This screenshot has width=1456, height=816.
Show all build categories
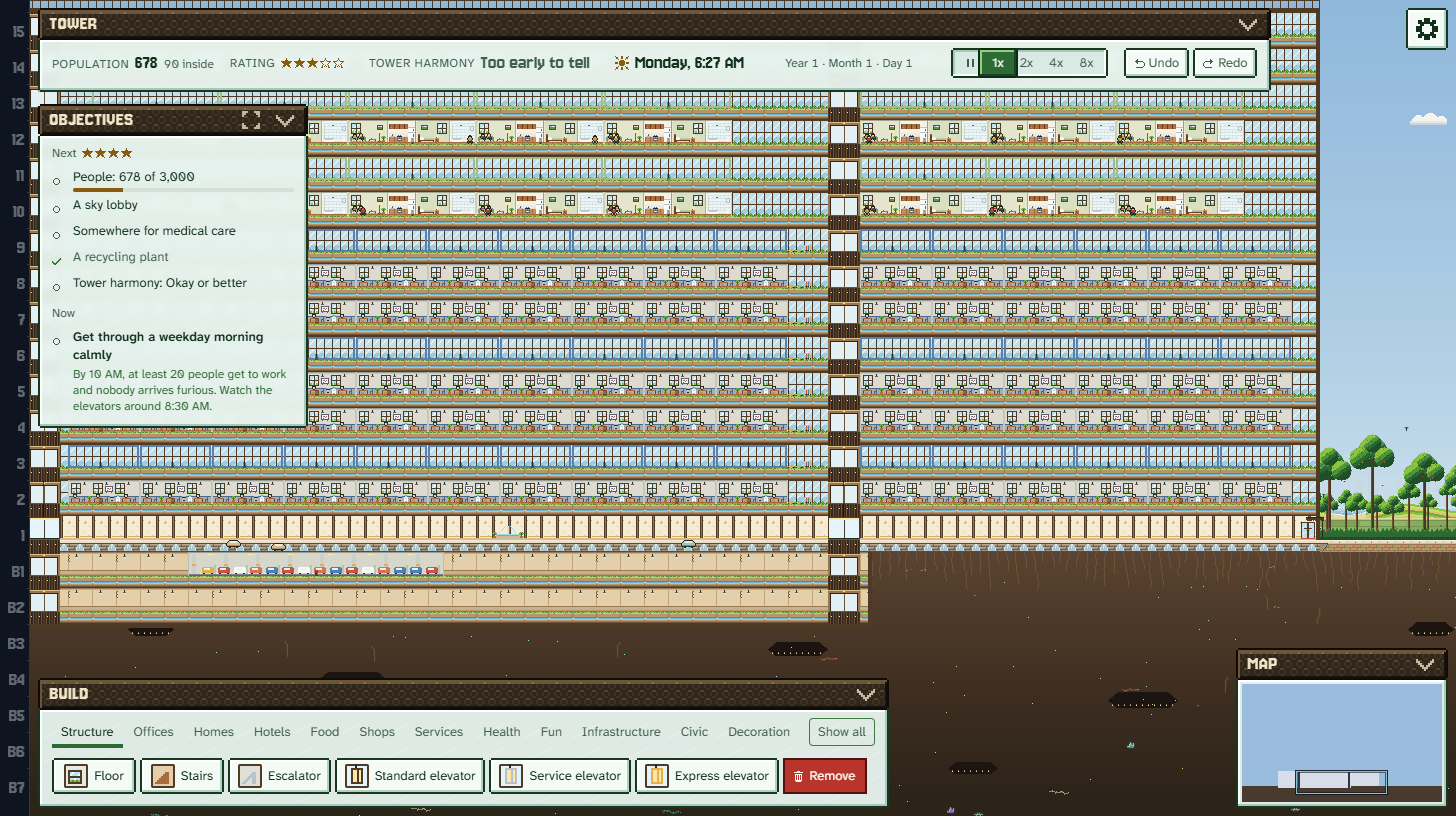pos(842,732)
